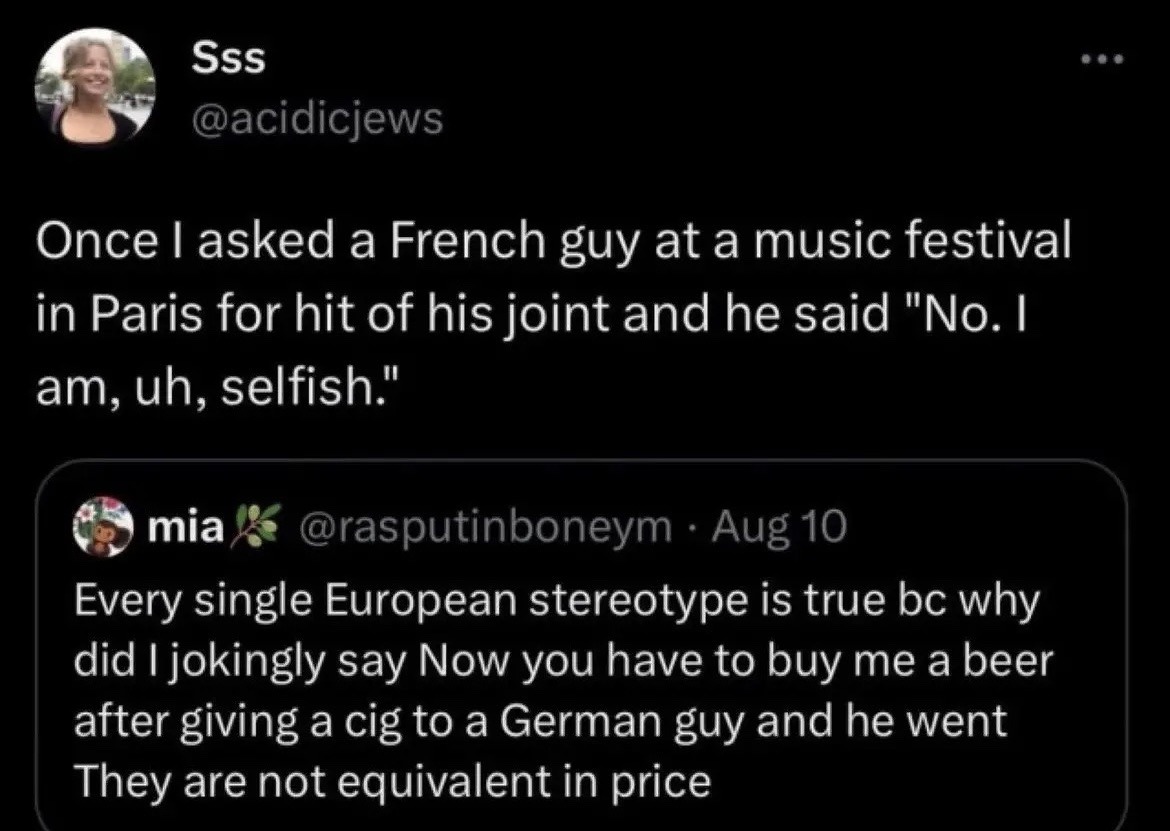
Task: Open the three-dot more options menu
Action: pyautogui.click(x=1103, y=59)
